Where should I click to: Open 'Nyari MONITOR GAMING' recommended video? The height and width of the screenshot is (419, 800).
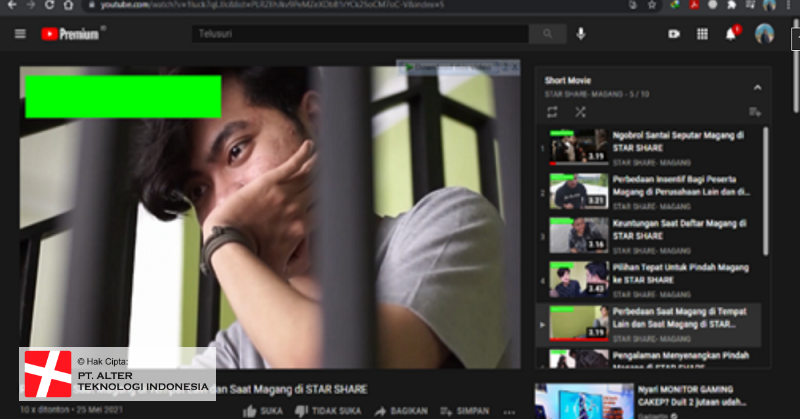[692, 396]
